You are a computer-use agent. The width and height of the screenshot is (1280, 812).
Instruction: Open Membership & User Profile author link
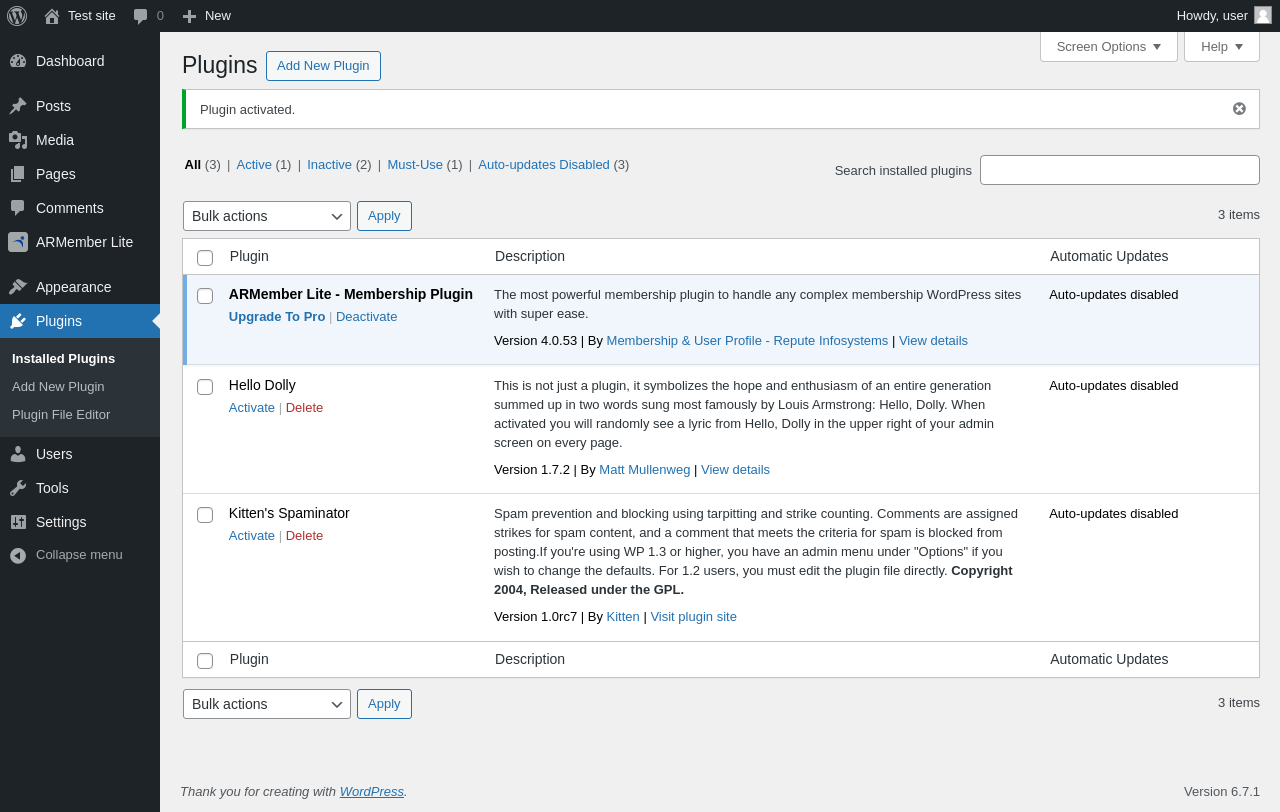point(747,340)
